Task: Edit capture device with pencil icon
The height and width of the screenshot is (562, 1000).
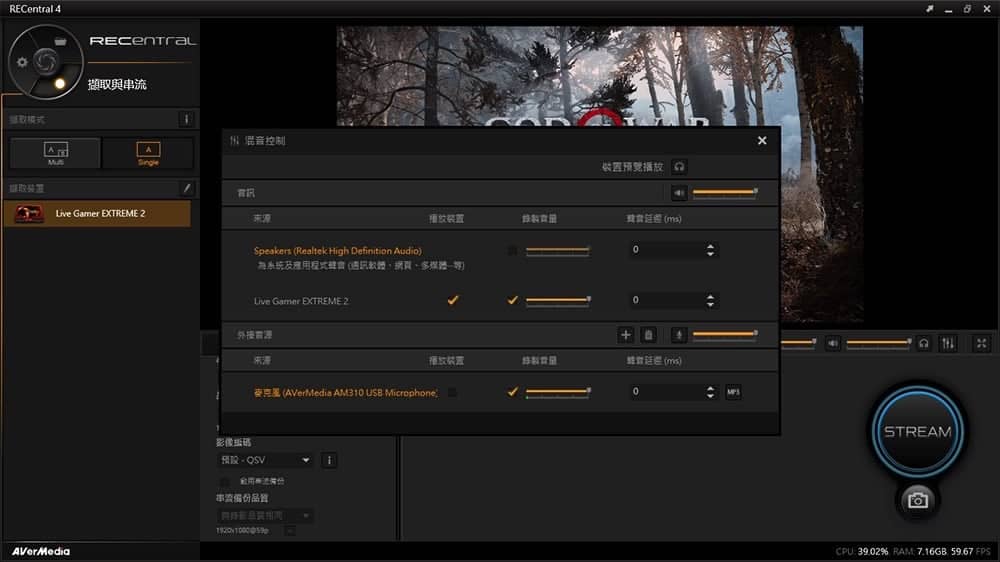Action: point(186,188)
